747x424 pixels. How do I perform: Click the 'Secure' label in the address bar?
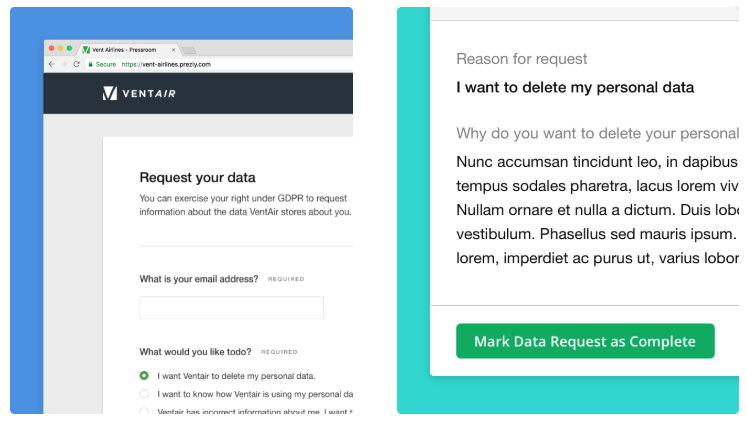(106, 64)
